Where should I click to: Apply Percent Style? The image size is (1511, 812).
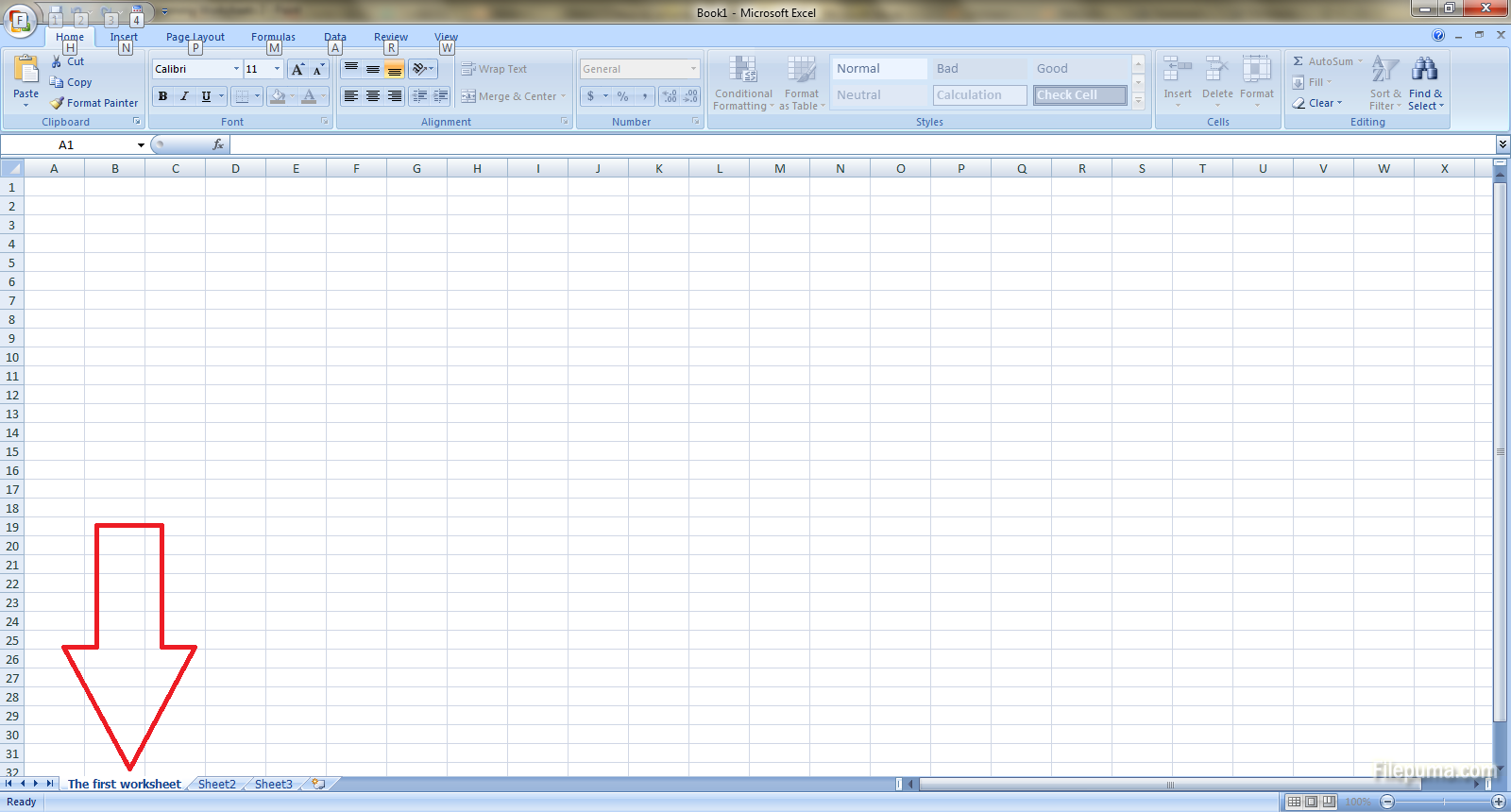pyautogui.click(x=622, y=96)
